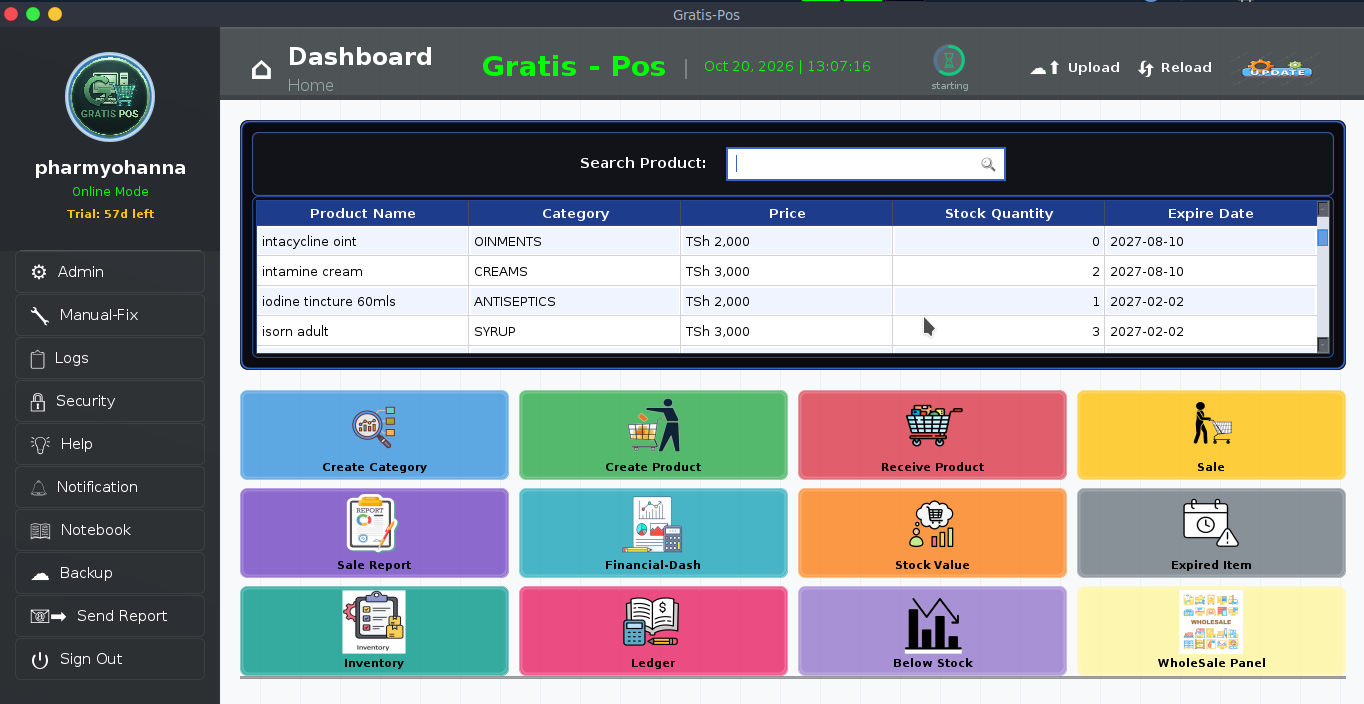Click the Gratis - Pos green title

tap(574, 66)
